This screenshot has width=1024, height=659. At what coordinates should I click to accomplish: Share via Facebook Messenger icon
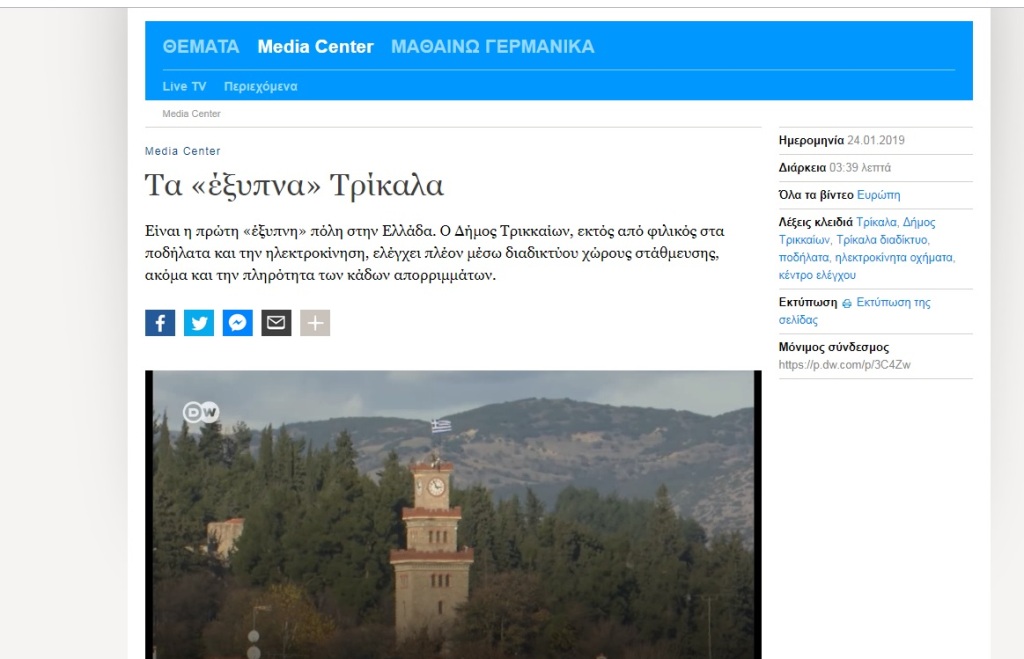tap(238, 323)
